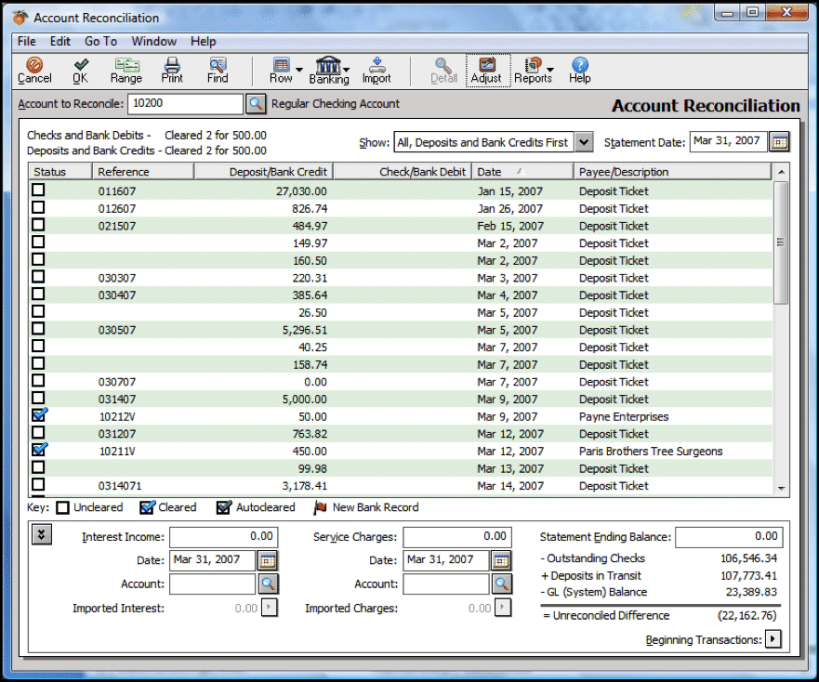This screenshot has width=819, height=682.
Task: Click the Imported Charges arrow button
Action: coord(503,607)
